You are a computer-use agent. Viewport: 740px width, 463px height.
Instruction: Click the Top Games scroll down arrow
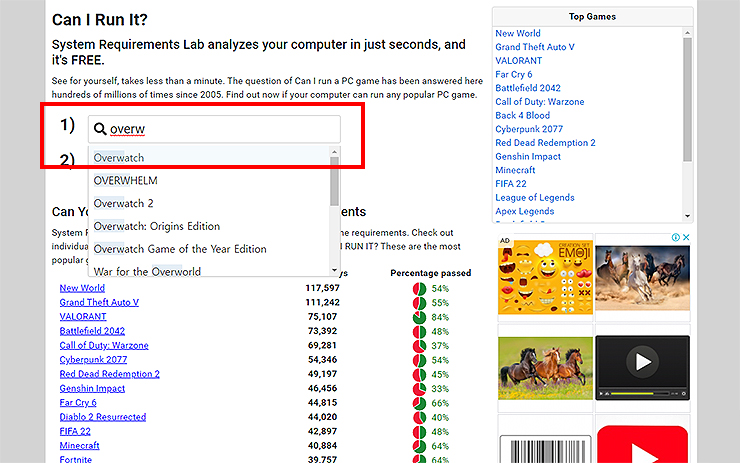coord(687,216)
